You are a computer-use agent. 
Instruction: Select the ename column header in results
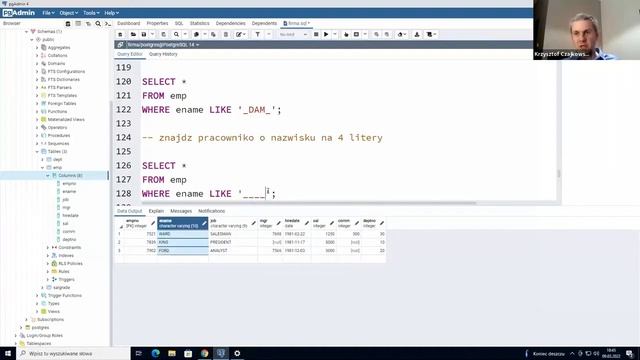183,223
